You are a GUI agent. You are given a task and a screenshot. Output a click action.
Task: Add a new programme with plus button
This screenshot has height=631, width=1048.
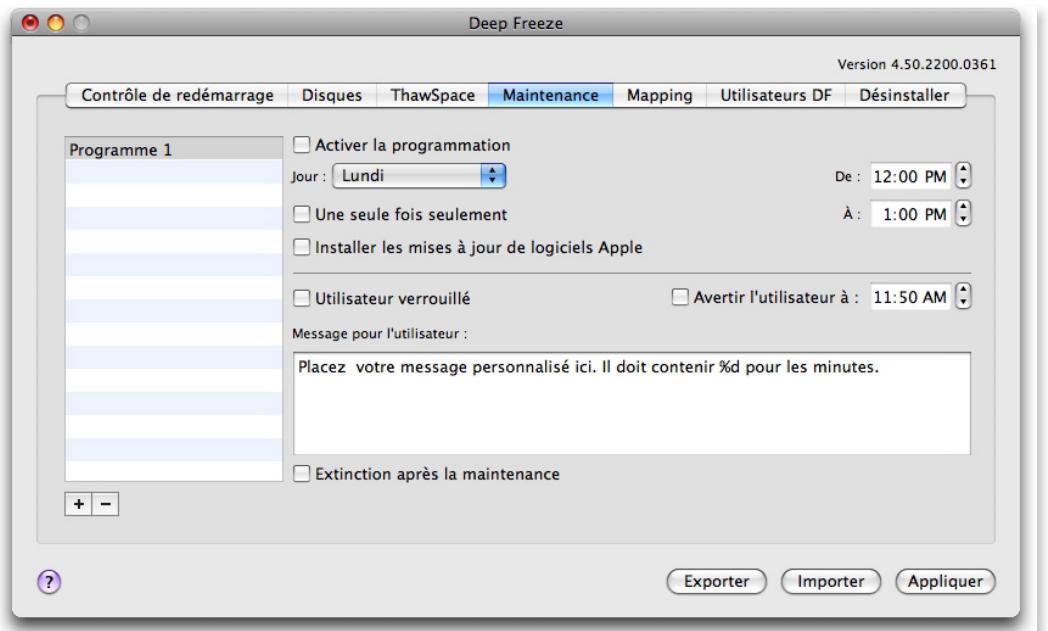78,504
